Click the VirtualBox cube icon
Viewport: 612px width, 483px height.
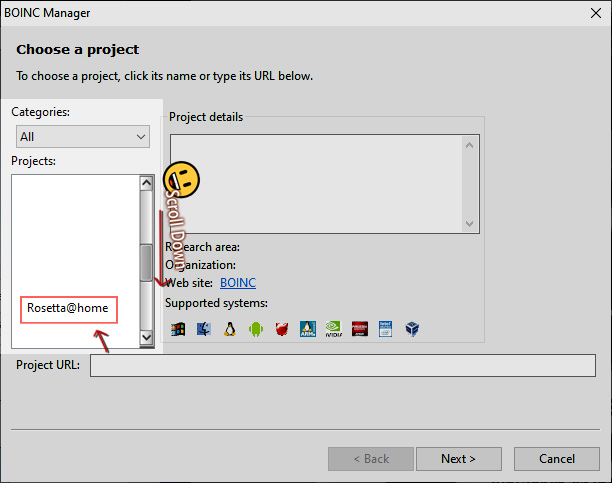point(412,329)
